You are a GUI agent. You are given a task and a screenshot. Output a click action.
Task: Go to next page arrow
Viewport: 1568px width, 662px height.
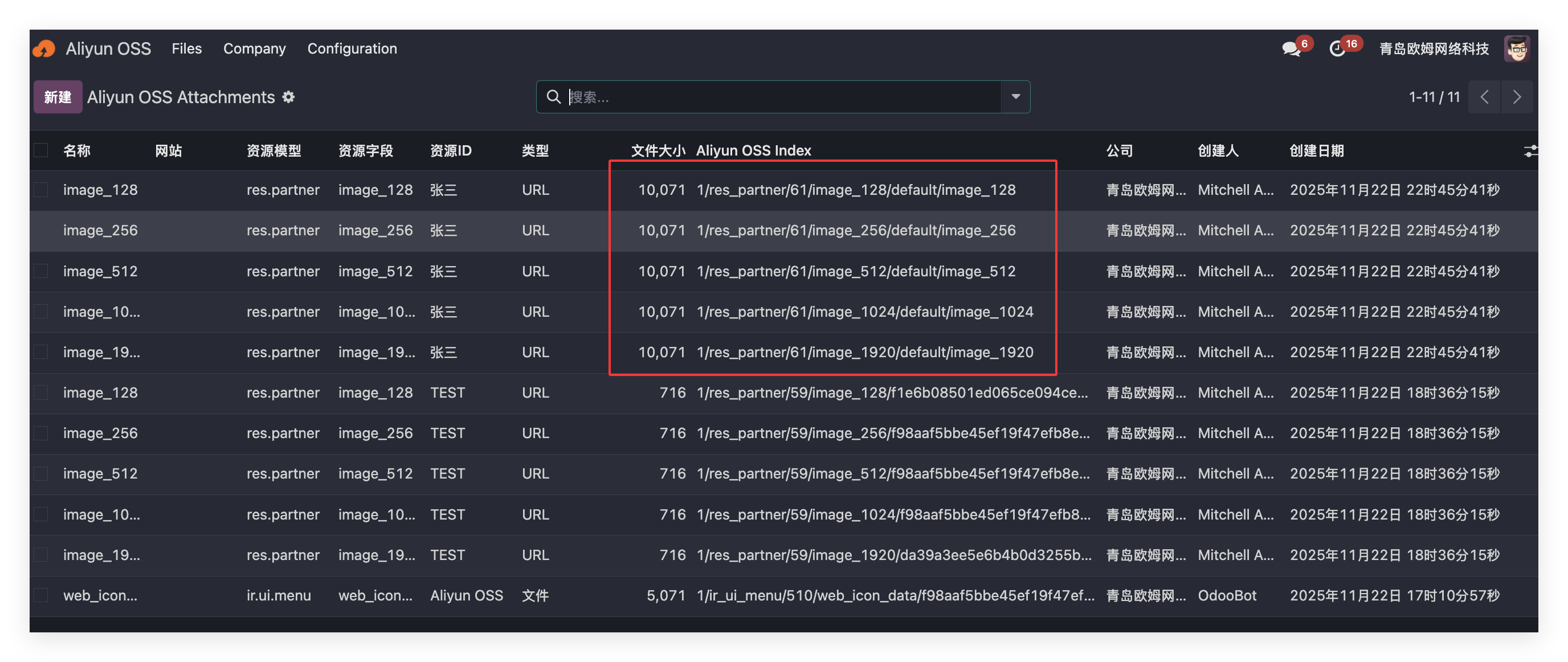[1517, 97]
